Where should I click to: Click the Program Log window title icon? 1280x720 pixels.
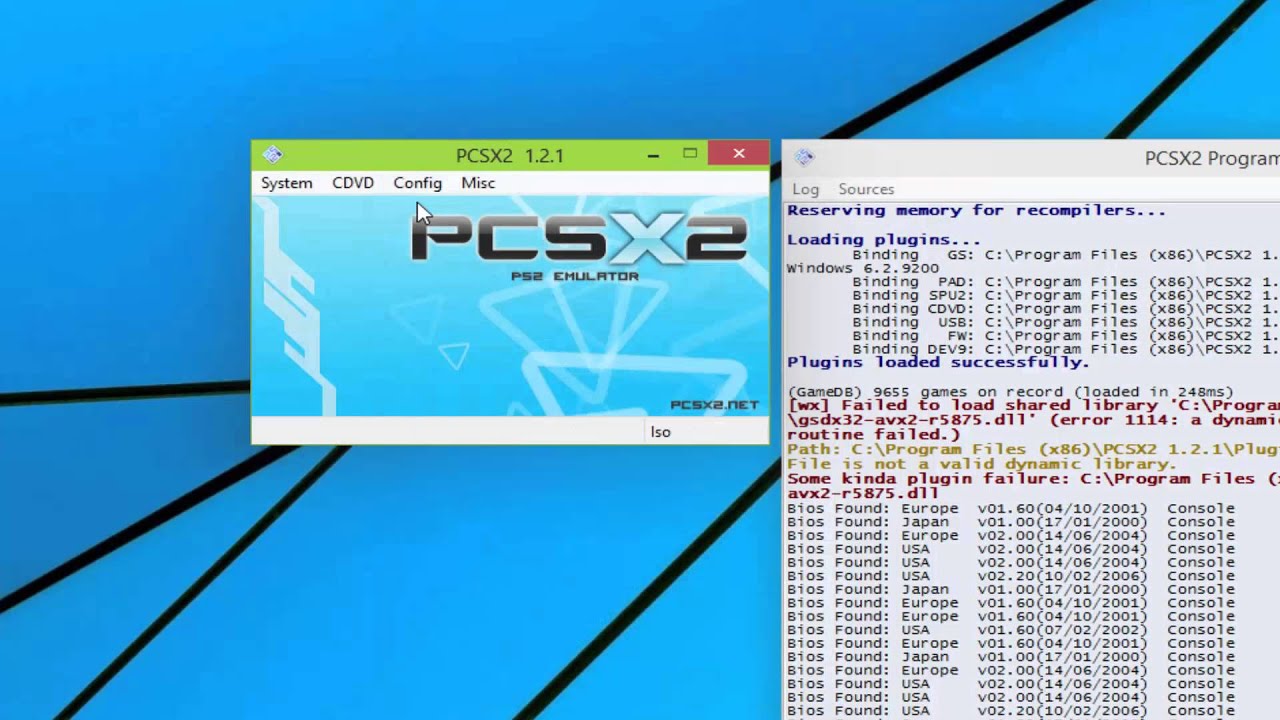tap(804, 157)
